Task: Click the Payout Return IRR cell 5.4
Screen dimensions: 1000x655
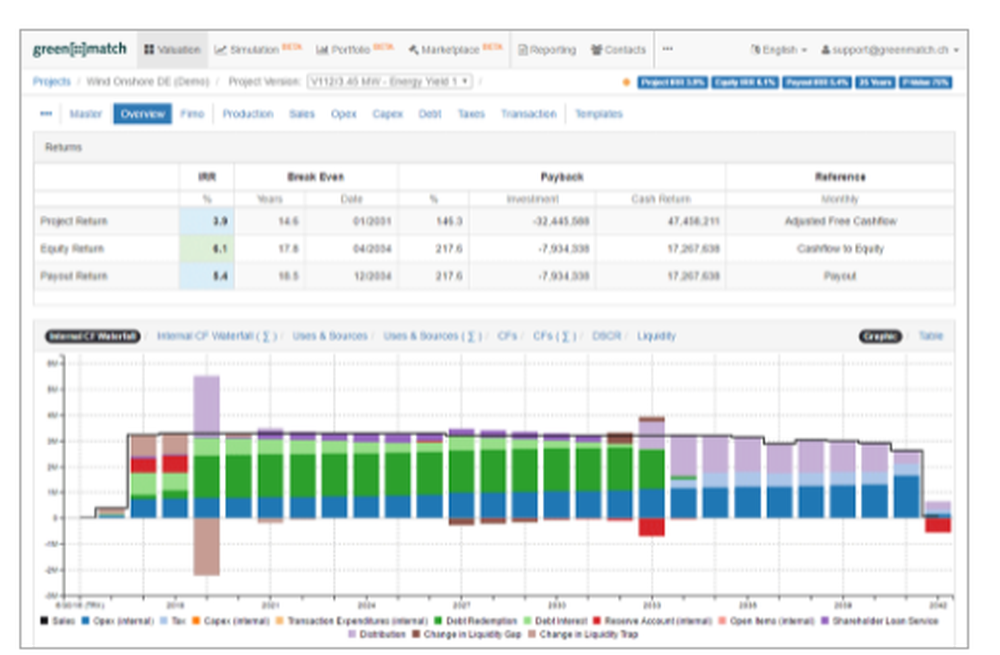Action: coord(207,276)
